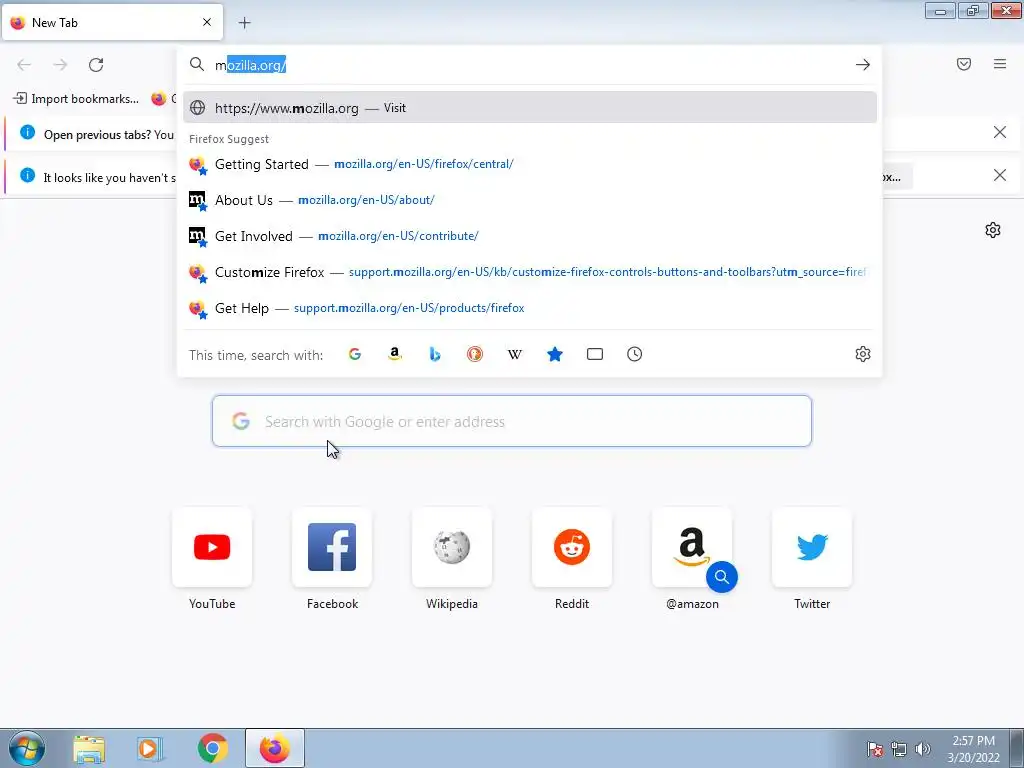Search this time with Amazon
The height and width of the screenshot is (768, 1024).
coord(394,354)
